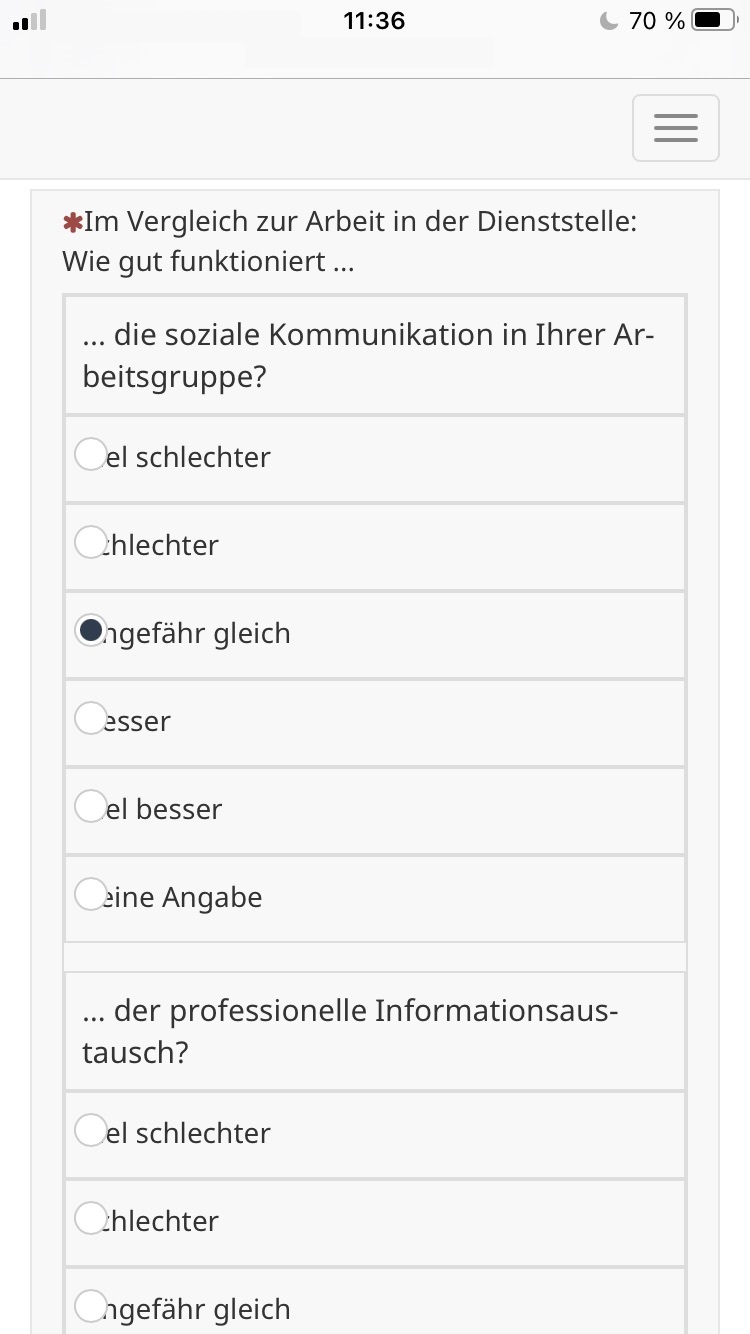Select 'ungefähr gleich' for soziale Kommunikation
750x1334 pixels.
pos(91,630)
